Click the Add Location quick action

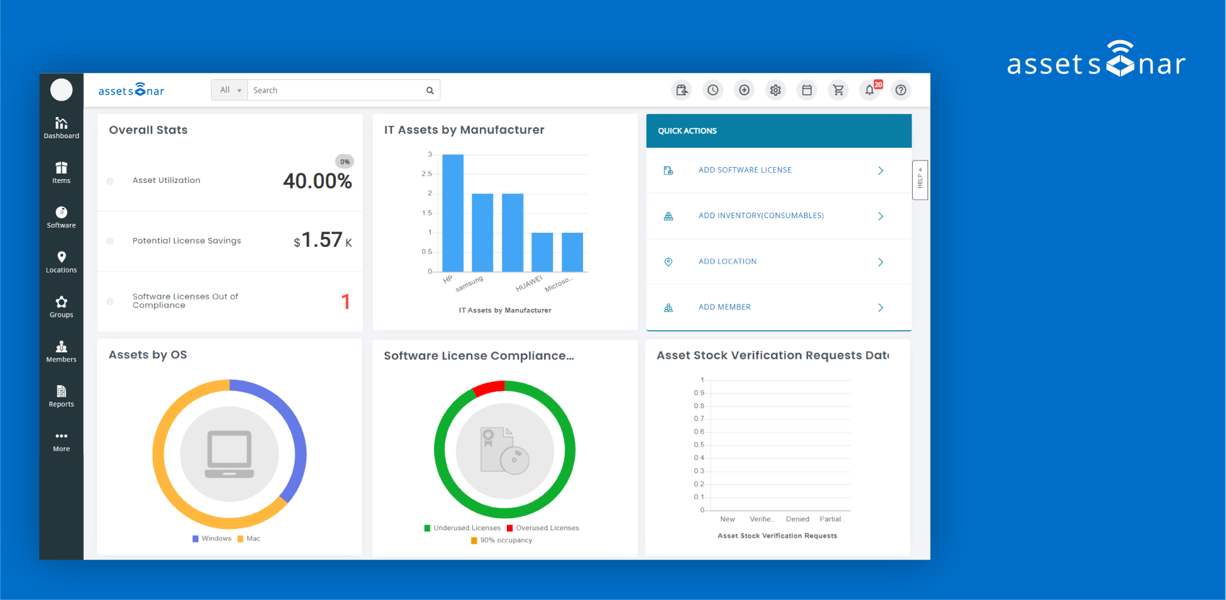tap(727, 262)
